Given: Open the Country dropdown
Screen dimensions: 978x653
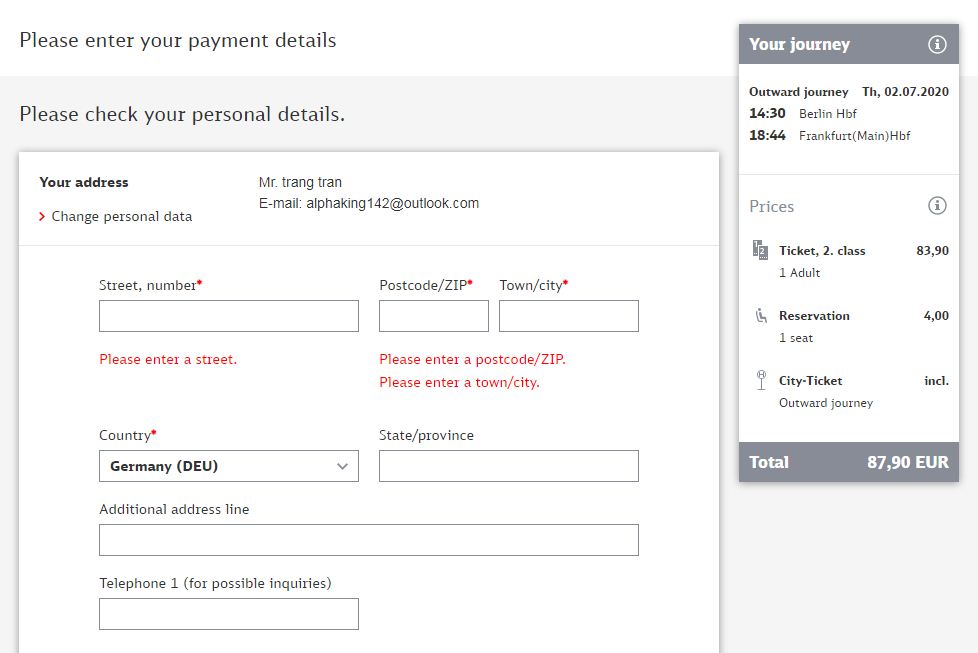Looking at the screenshot, I should 229,466.
